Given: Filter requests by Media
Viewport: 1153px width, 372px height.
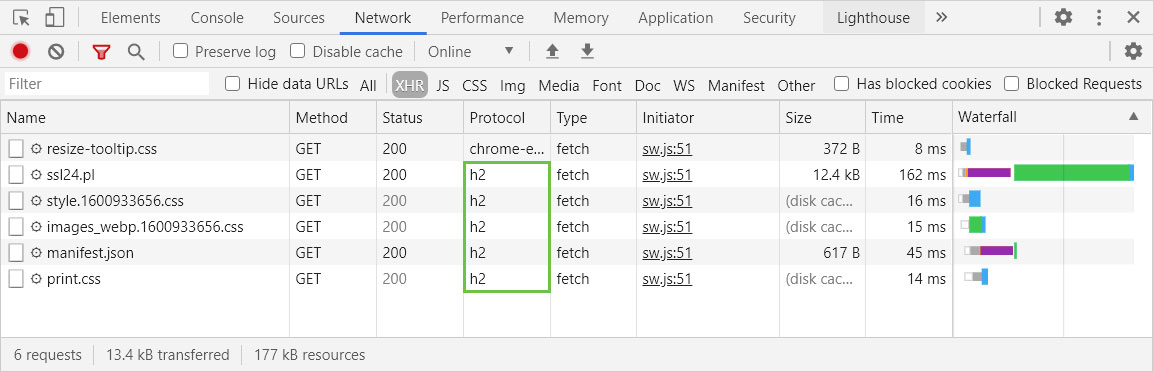Looking at the screenshot, I should 559,85.
